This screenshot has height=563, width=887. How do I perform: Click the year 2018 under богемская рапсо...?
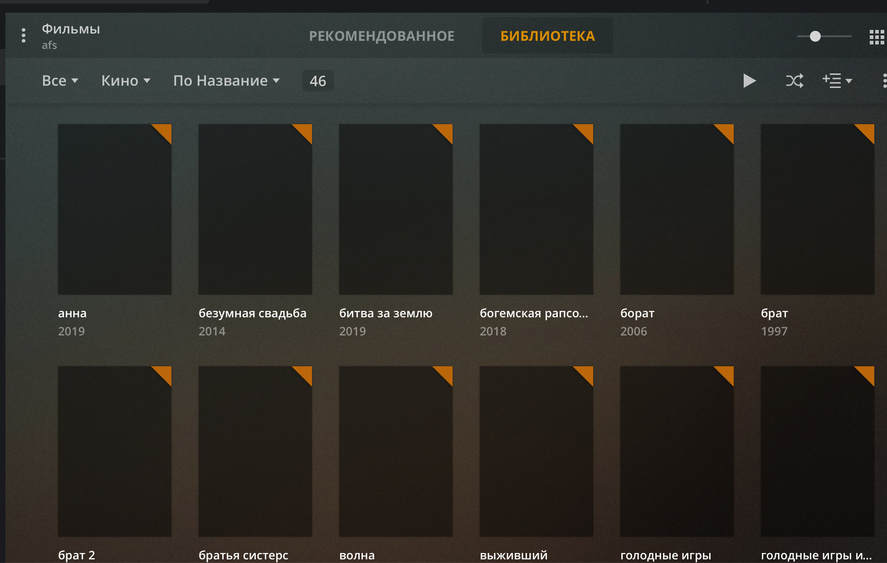pyautogui.click(x=493, y=332)
